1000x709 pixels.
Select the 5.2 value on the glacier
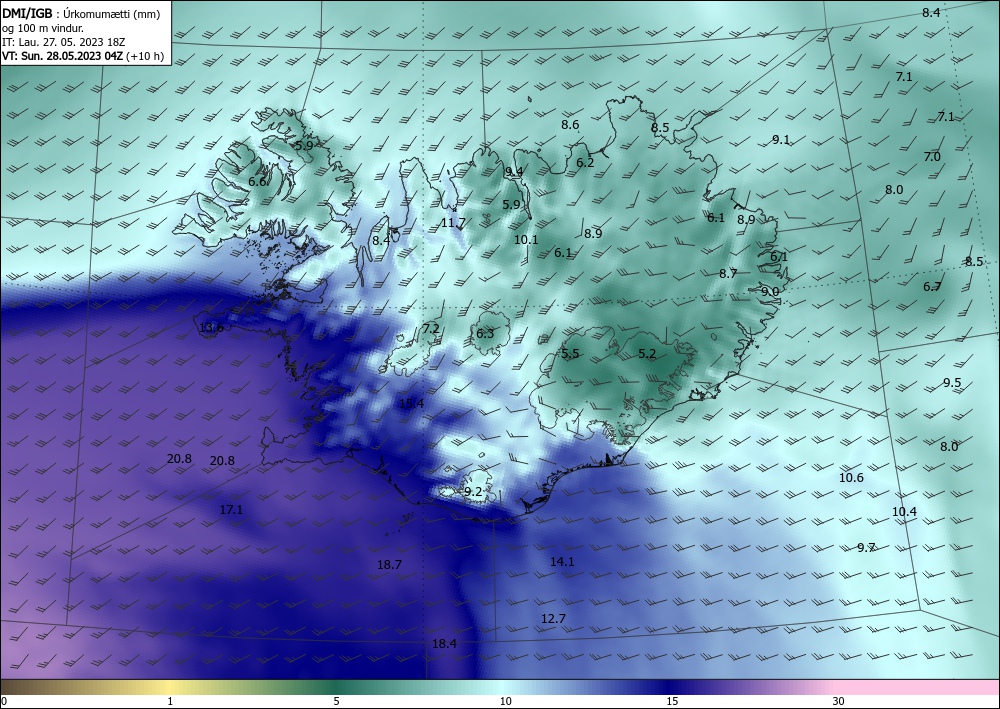(x=647, y=353)
